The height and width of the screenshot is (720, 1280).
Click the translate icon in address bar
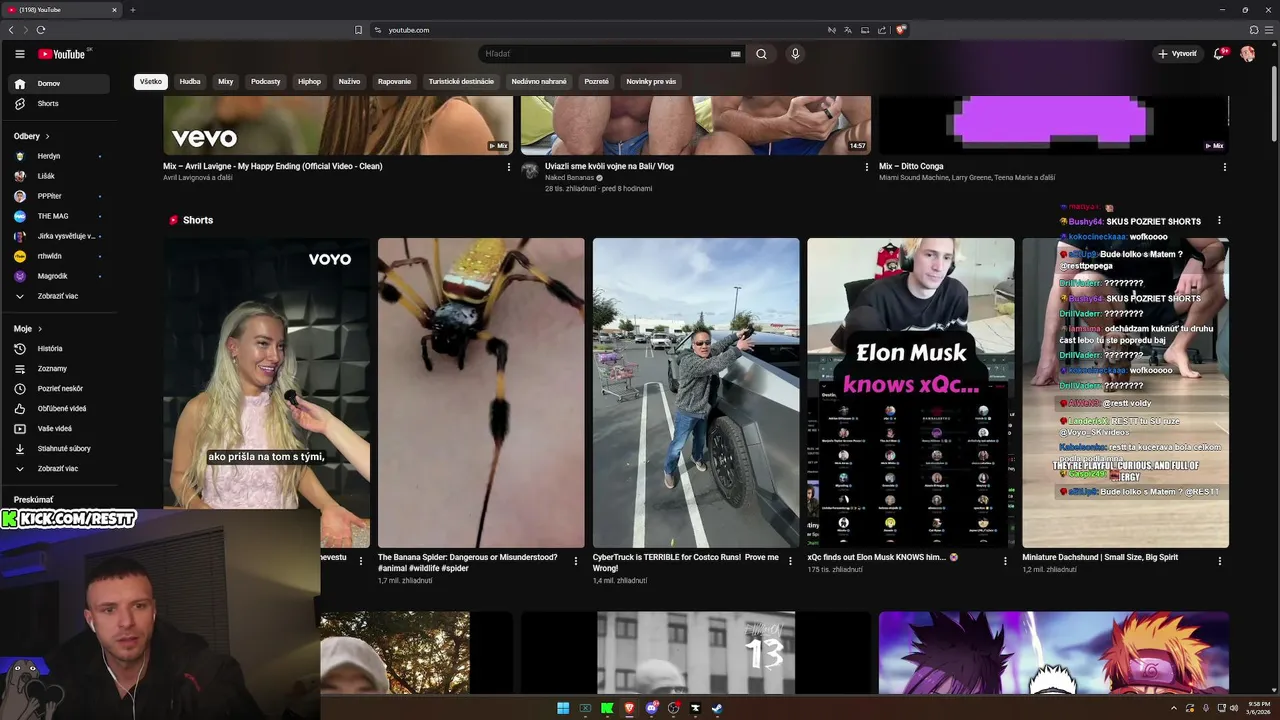[x=848, y=30]
